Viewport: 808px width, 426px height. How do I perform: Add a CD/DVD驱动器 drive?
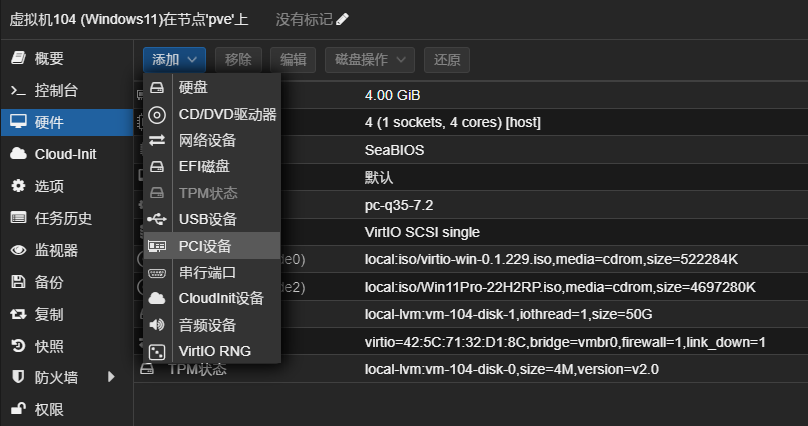227,114
